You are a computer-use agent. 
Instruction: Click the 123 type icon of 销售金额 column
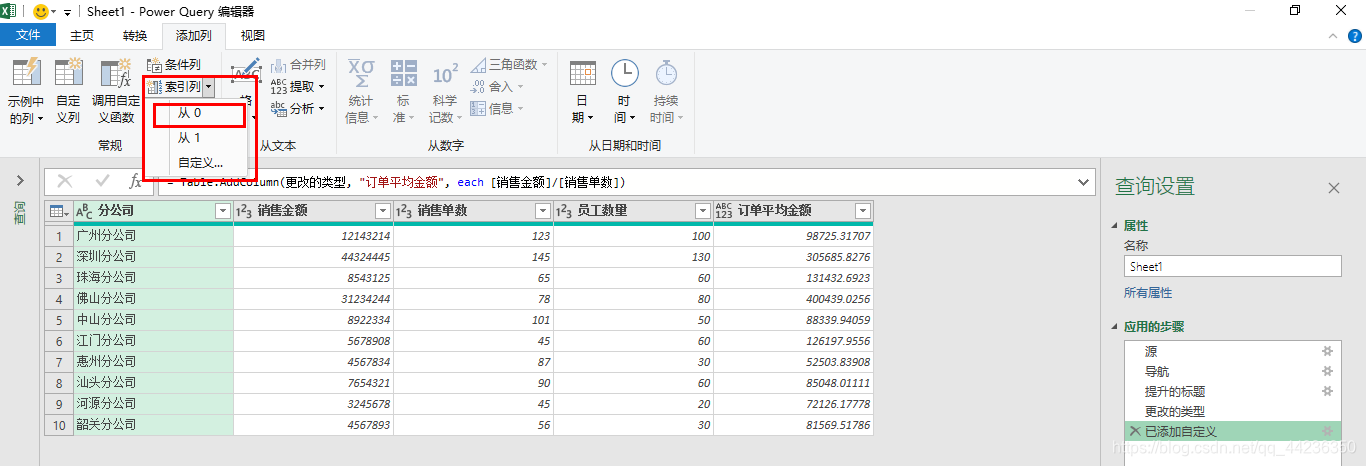coord(244,211)
